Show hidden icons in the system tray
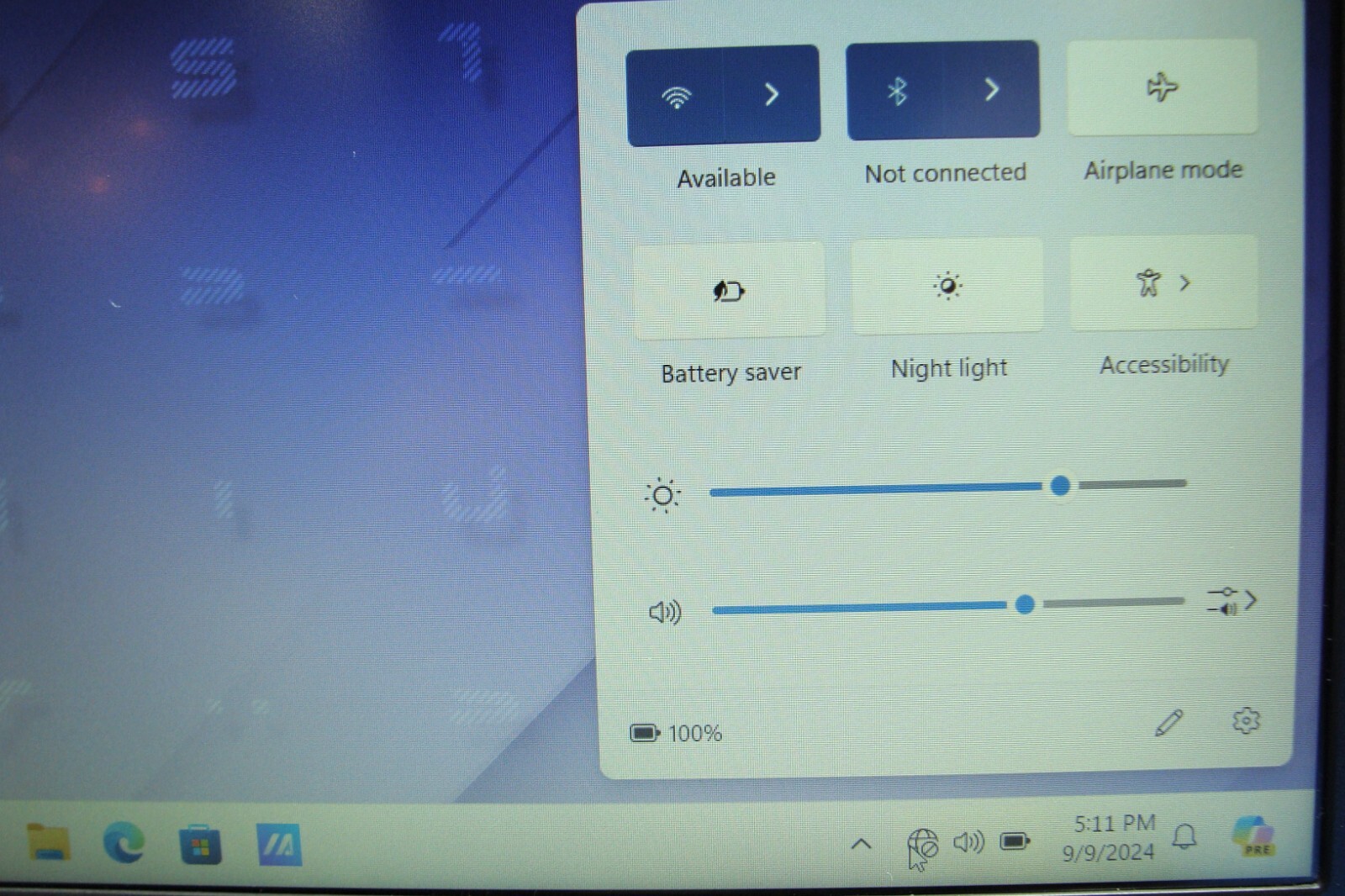The width and height of the screenshot is (1345, 896). pyautogui.click(x=861, y=844)
